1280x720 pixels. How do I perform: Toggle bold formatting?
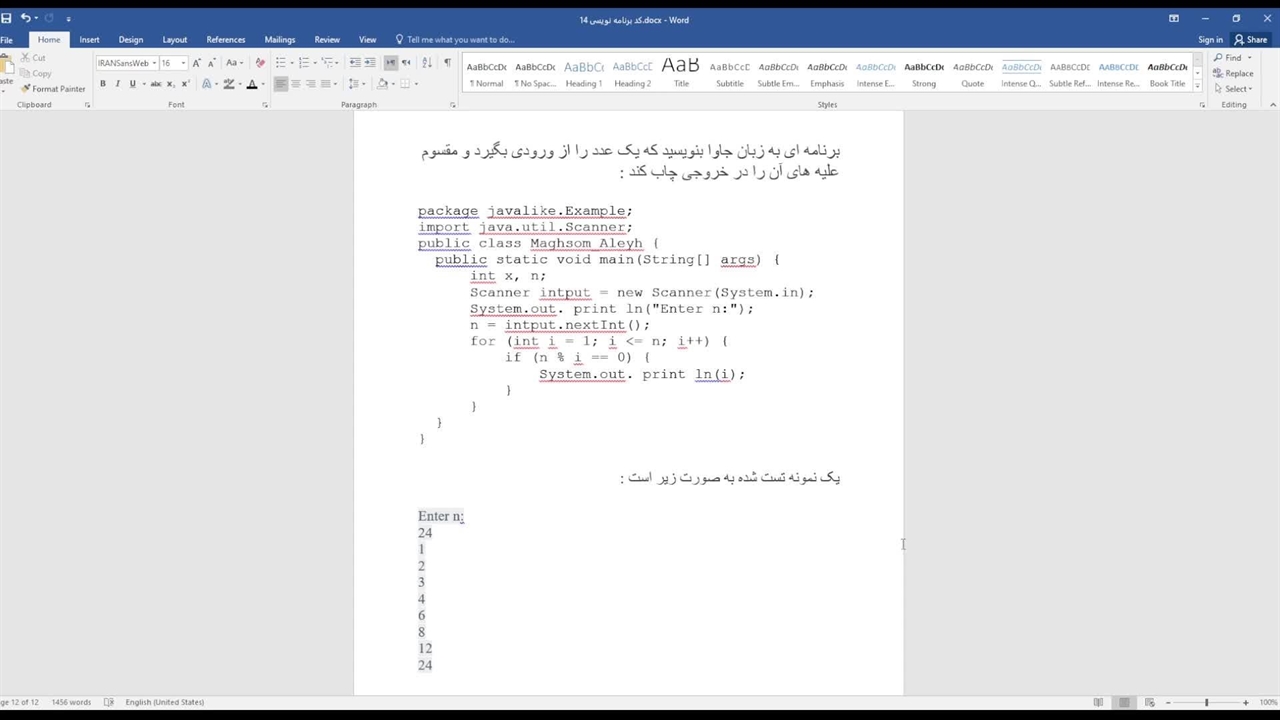pos(103,84)
